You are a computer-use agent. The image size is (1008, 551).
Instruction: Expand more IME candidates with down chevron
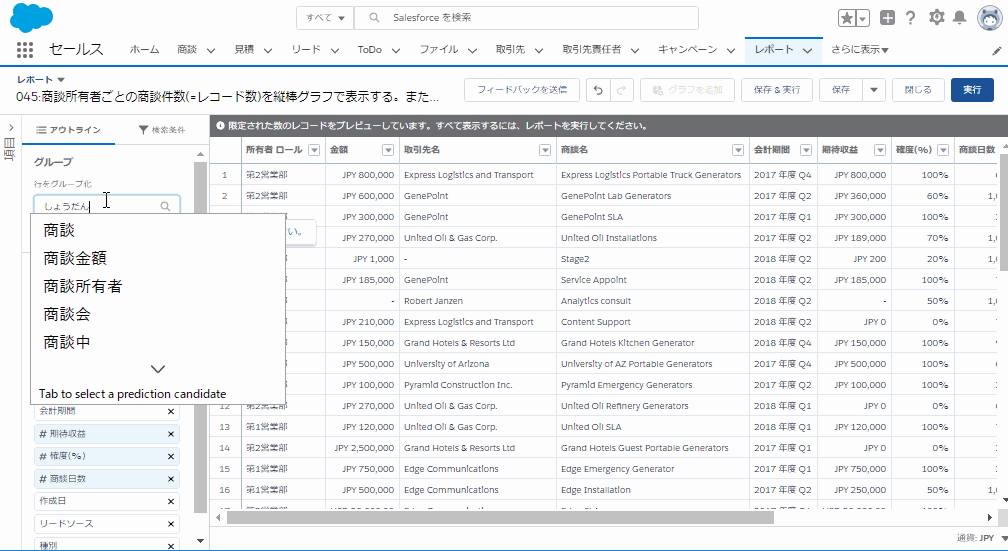pos(158,369)
